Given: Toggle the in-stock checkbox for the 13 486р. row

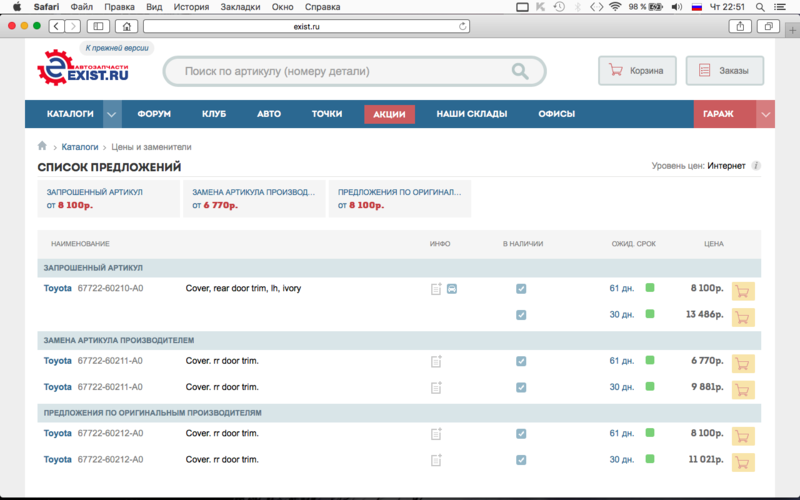Looking at the screenshot, I should [x=521, y=315].
